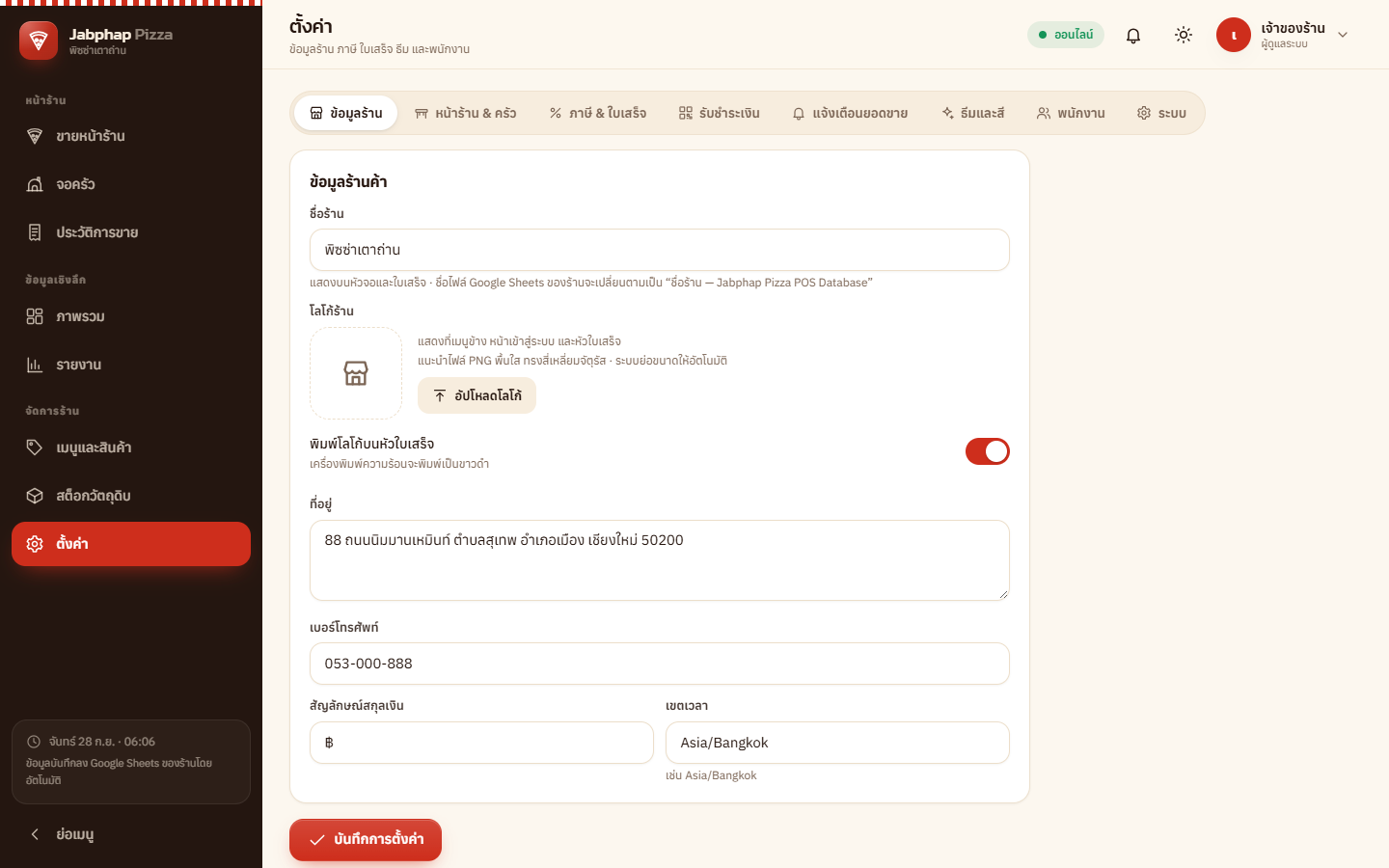Click the Jabphap Pizza logo icon
Image resolution: width=1389 pixels, height=868 pixels.
coord(39,41)
